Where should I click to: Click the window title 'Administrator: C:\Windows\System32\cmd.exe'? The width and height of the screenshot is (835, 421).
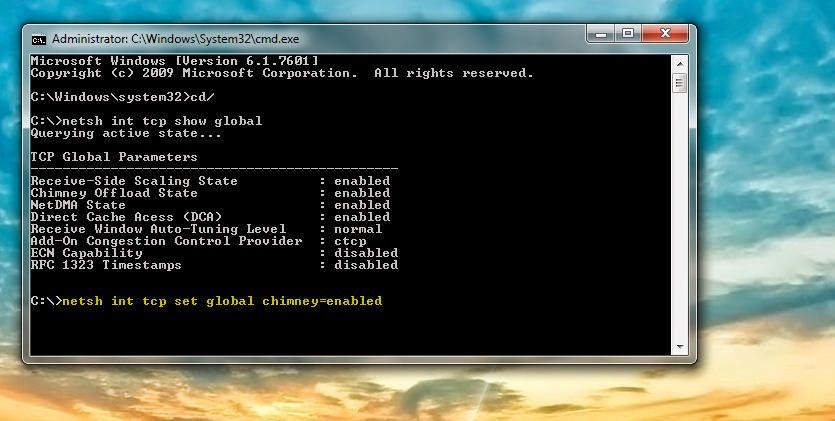click(176, 39)
